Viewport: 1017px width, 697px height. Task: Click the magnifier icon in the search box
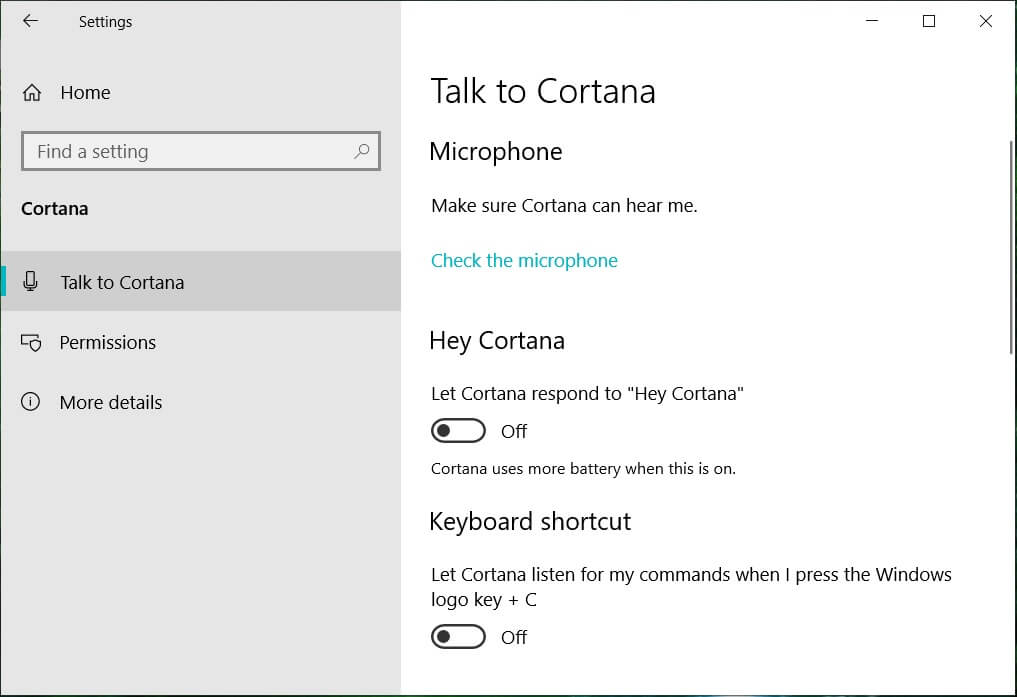pyautogui.click(x=361, y=151)
